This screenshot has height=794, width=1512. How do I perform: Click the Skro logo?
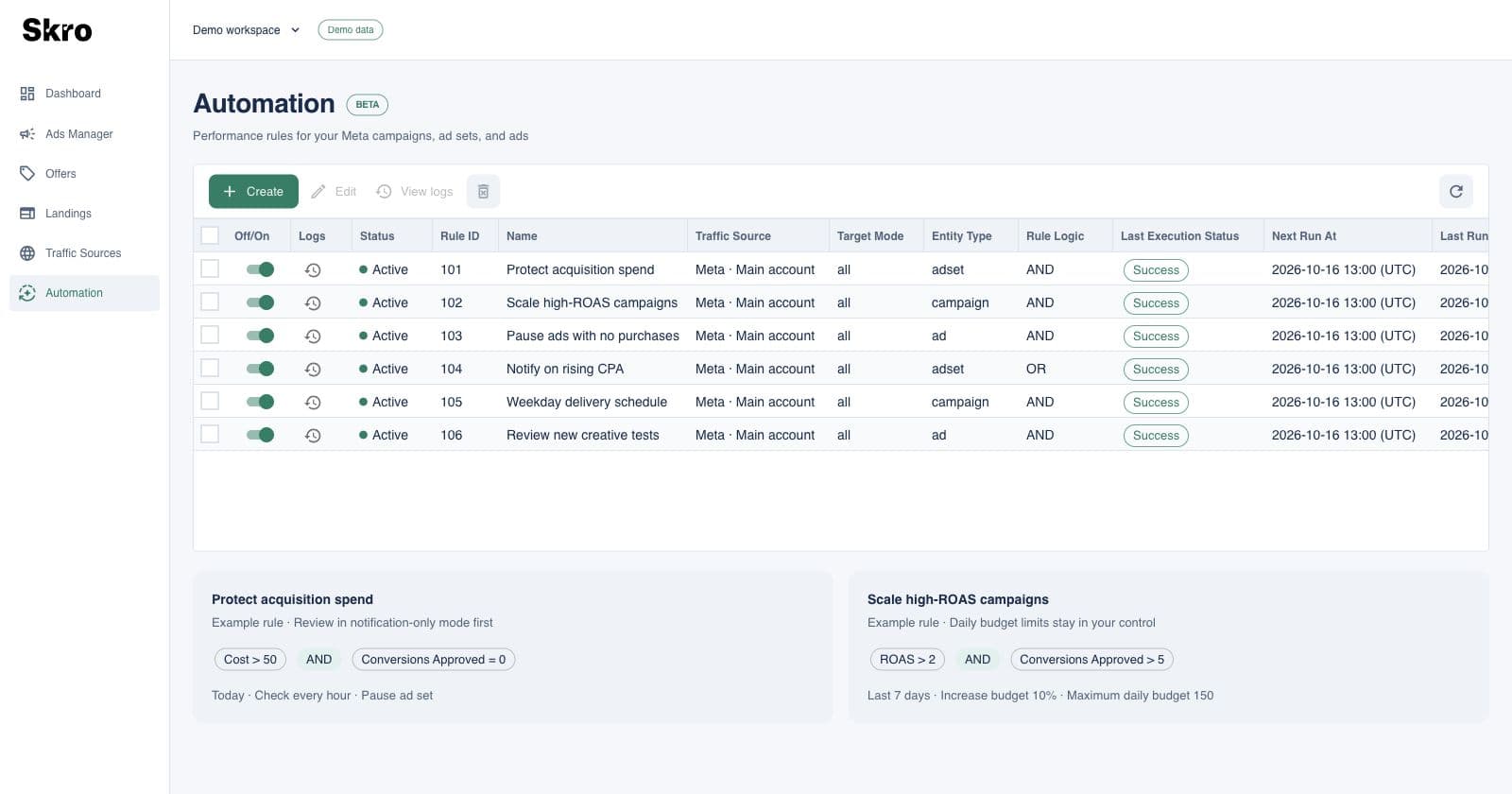point(57,30)
